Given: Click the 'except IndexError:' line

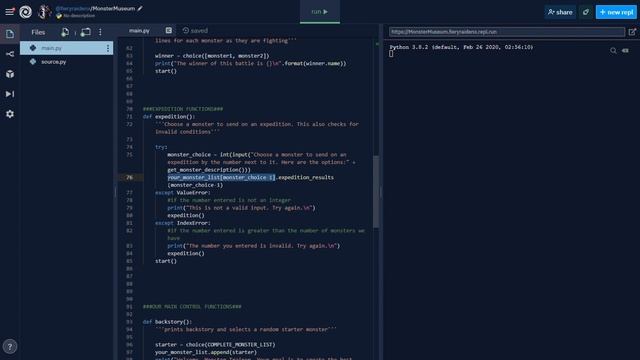Looking at the screenshot, I should coord(182,223).
